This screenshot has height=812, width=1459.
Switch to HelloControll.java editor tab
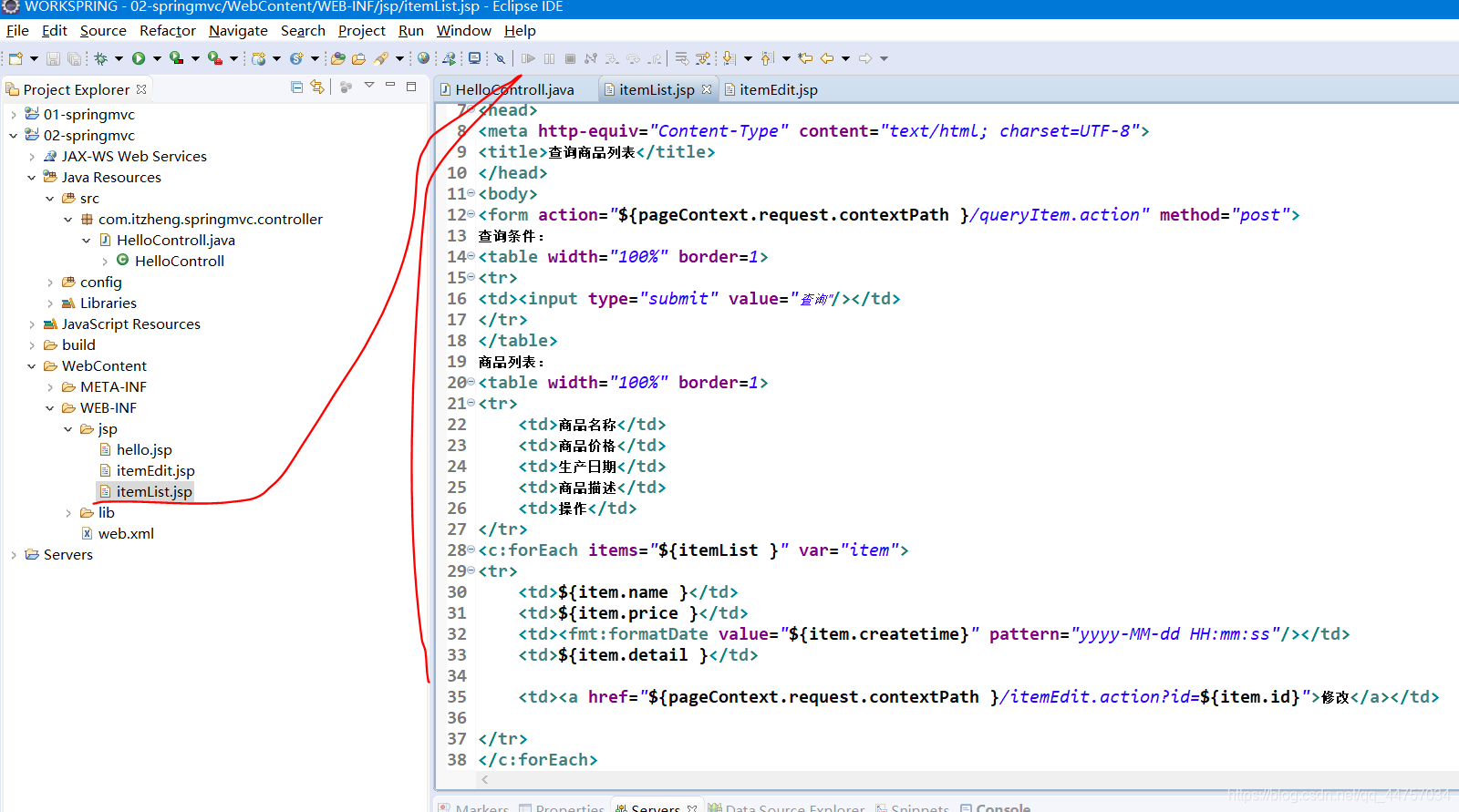pos(507,89)
